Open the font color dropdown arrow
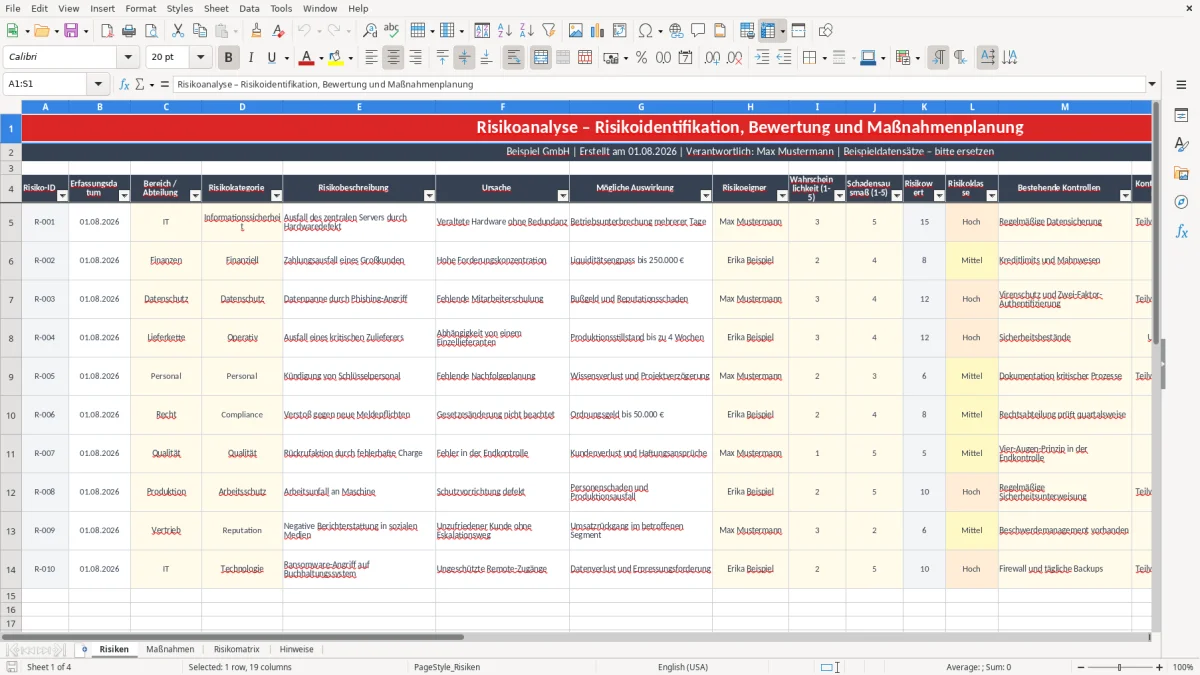Screen dimensions: 1200x675 click(321, 58)
